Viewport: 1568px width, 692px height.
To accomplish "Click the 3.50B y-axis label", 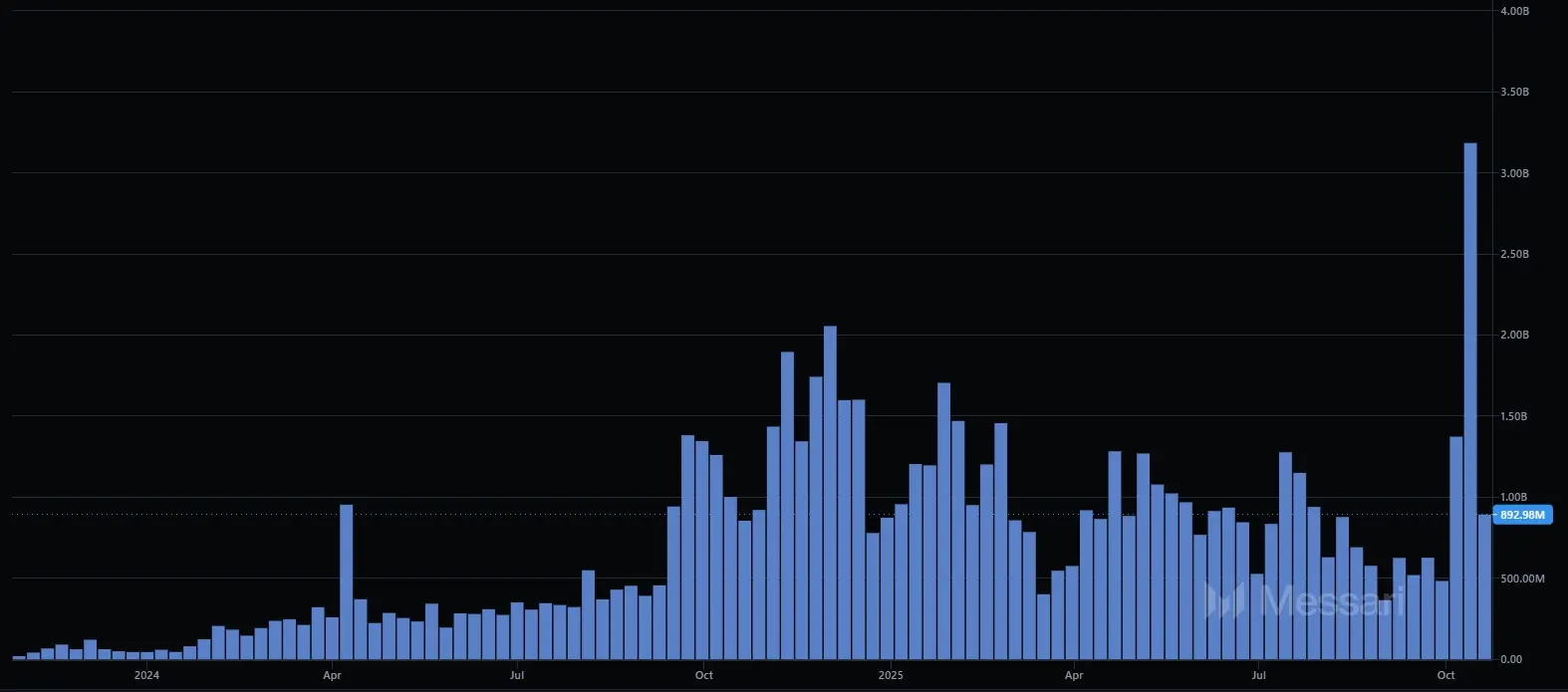I will pyautogui.click(x=1513, y=92).
